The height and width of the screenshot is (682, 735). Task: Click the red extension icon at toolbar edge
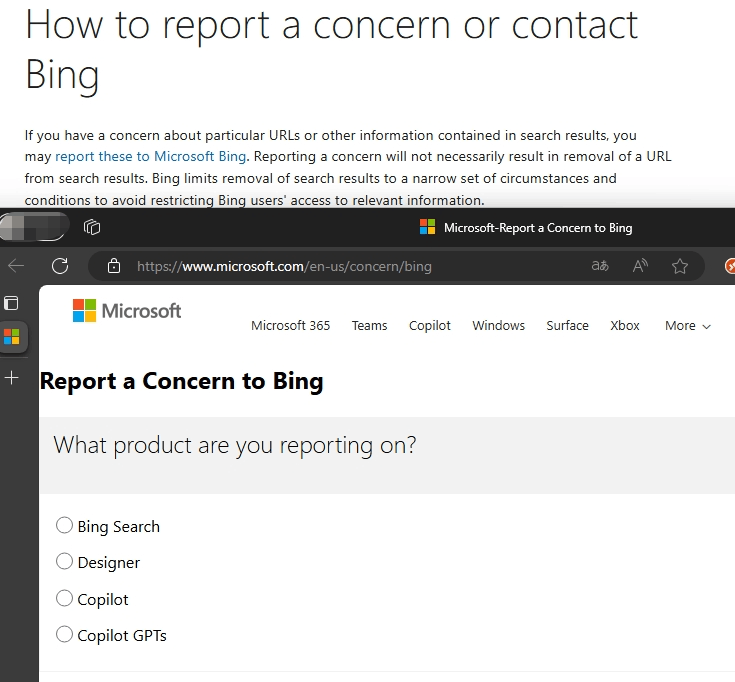(x=729, y=266)
